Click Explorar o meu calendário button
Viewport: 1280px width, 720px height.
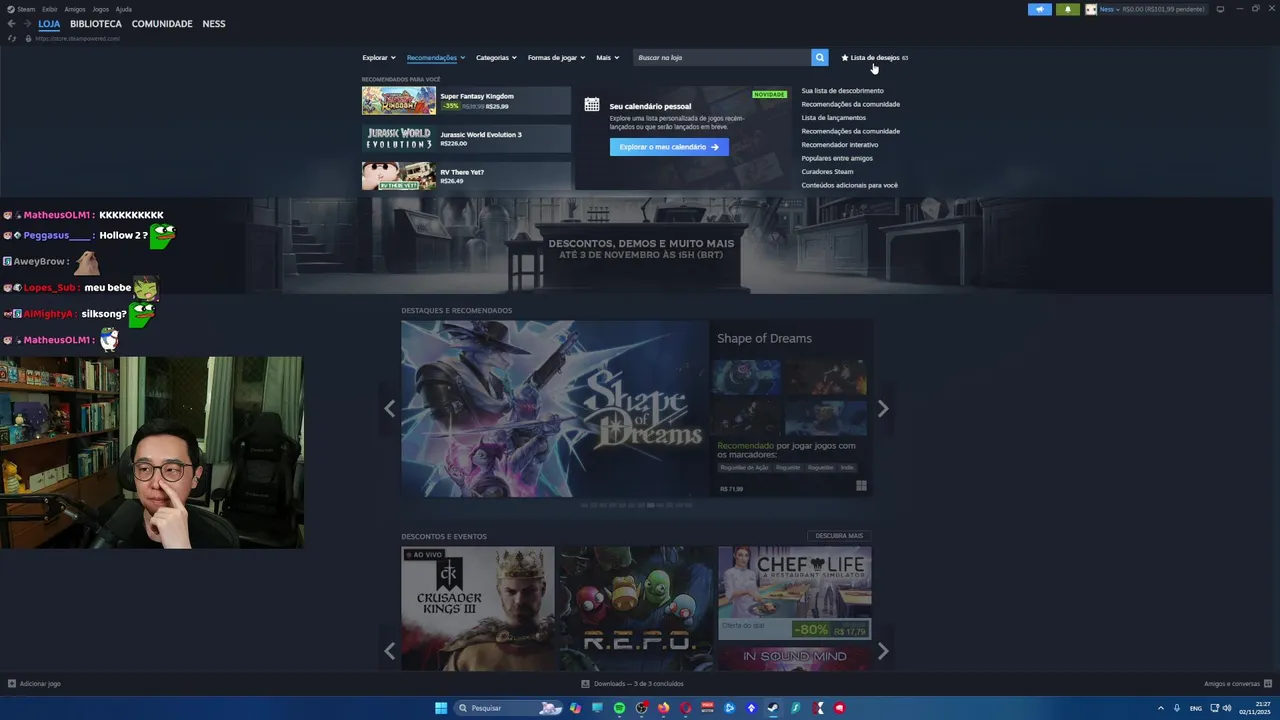point(669,147)
